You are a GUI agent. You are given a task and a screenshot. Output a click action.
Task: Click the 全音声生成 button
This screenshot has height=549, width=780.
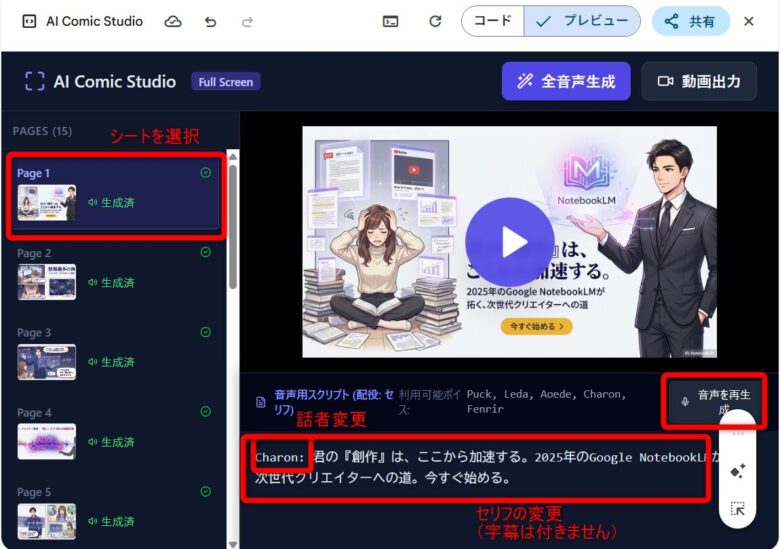click(566, 82)
